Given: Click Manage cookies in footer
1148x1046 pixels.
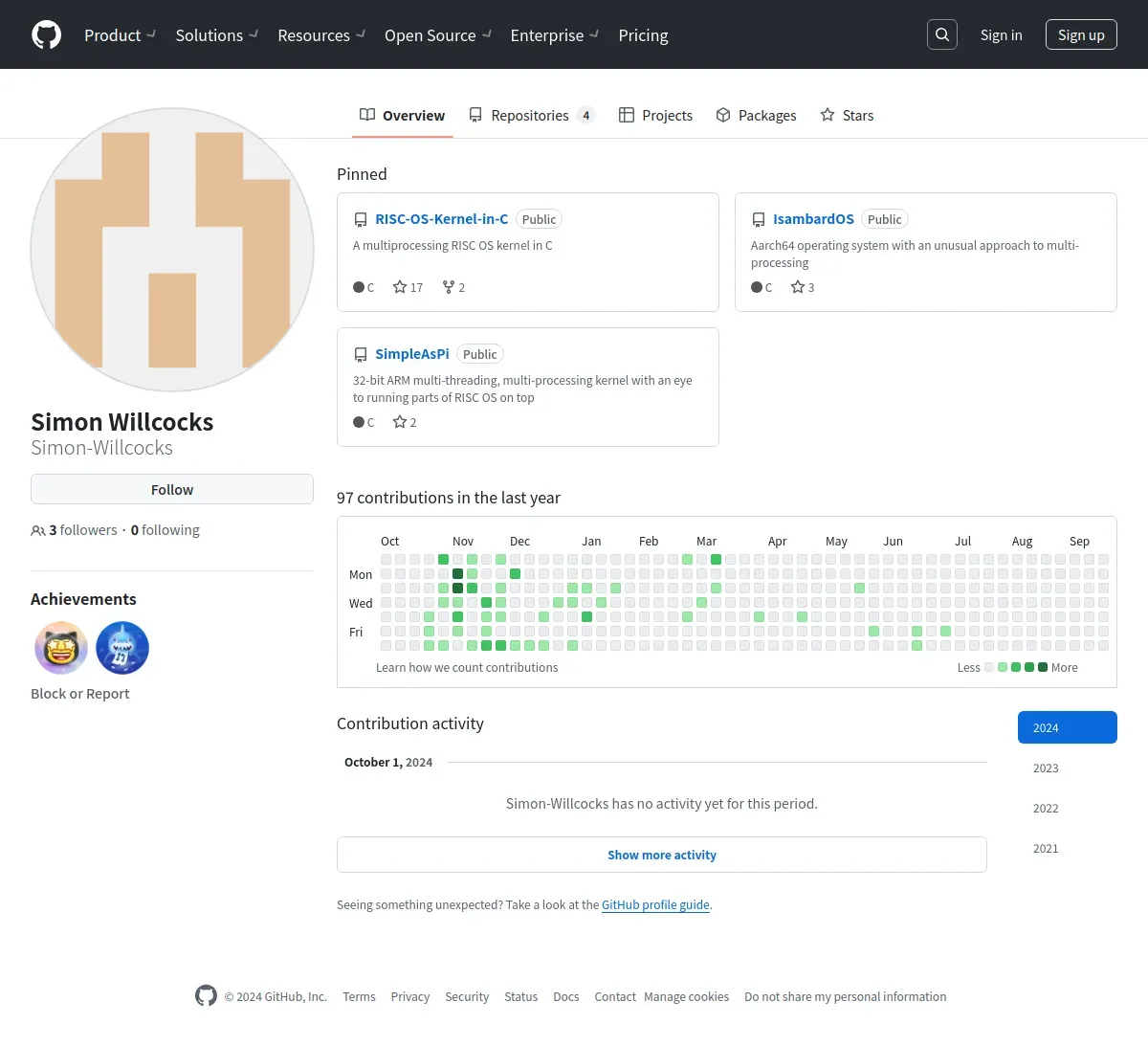Looking at the screenshot, I should coord(686,996).
